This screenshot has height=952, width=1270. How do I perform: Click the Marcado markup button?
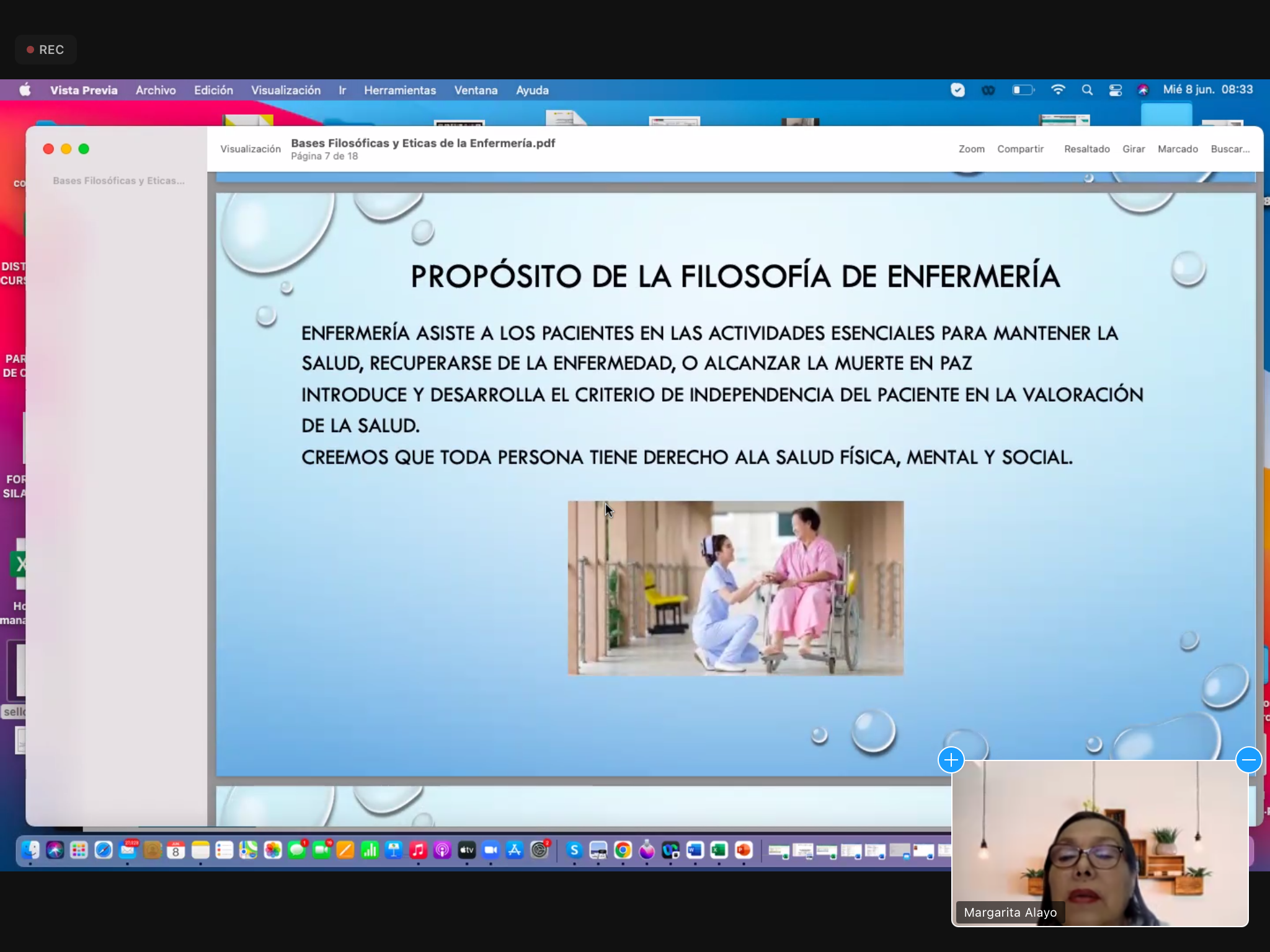point(1178,149)
